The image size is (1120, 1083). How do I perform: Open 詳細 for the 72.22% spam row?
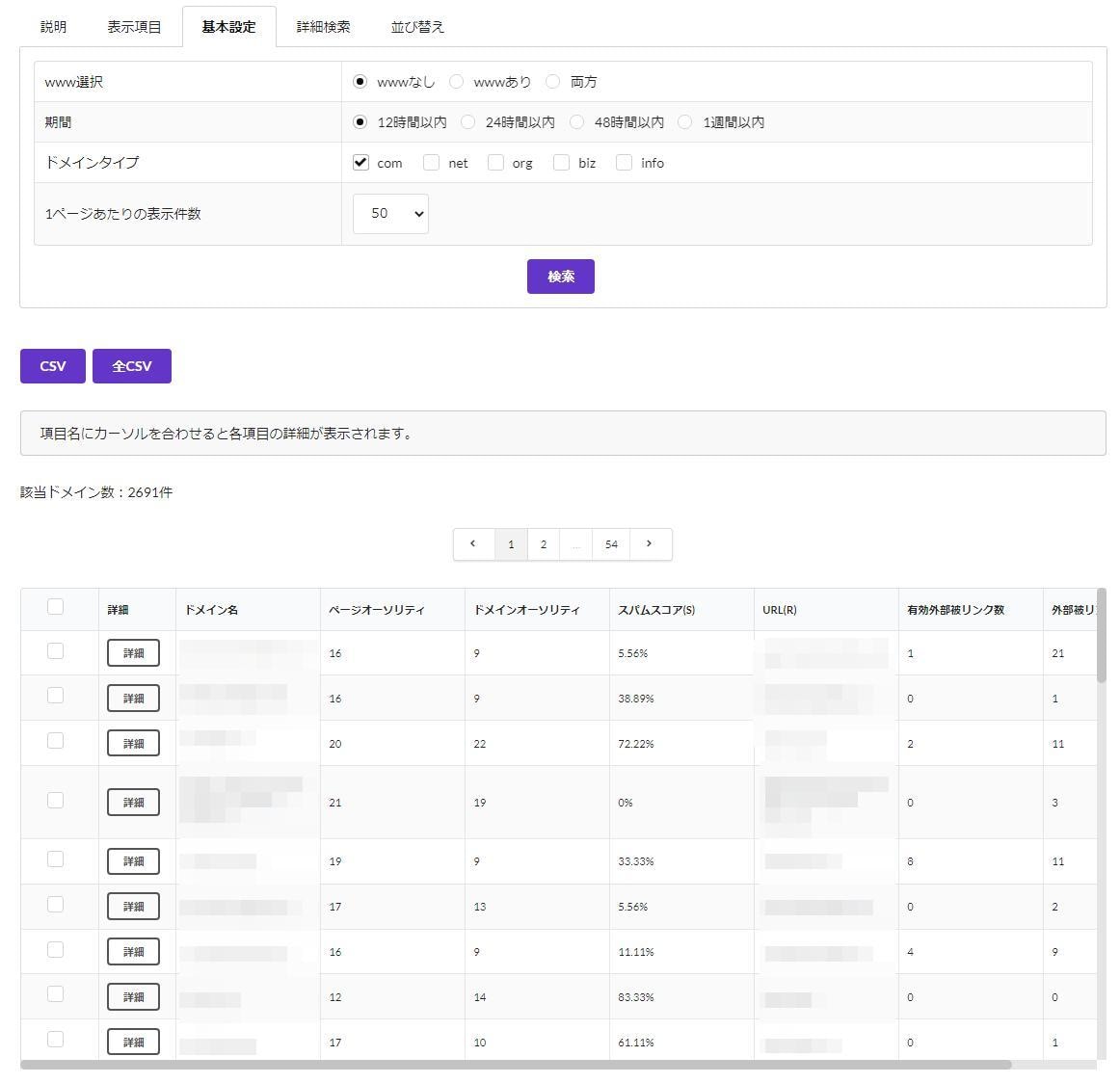(x=134, y=743)
